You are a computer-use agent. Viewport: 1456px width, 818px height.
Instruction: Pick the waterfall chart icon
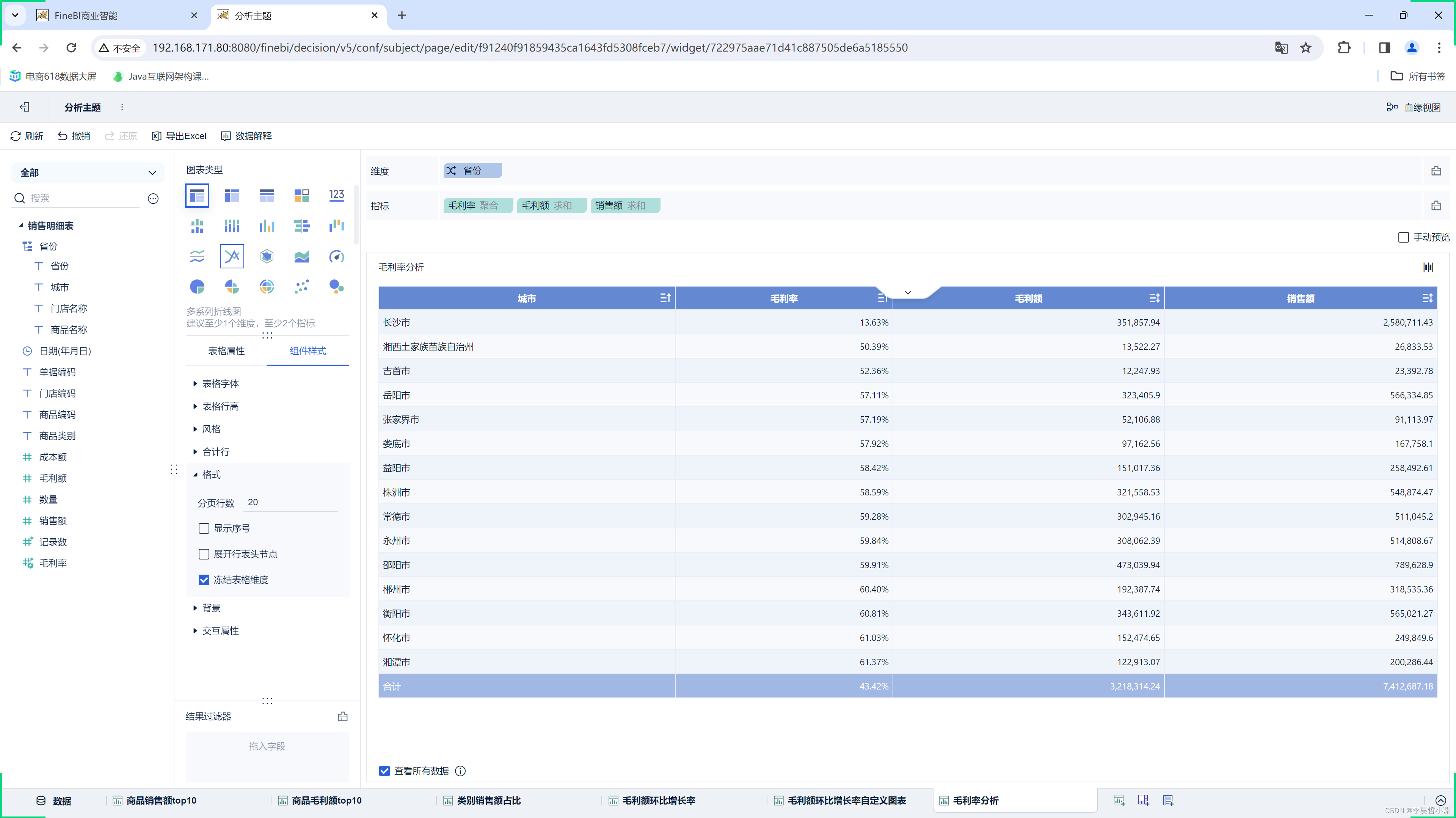click(337, 226)
